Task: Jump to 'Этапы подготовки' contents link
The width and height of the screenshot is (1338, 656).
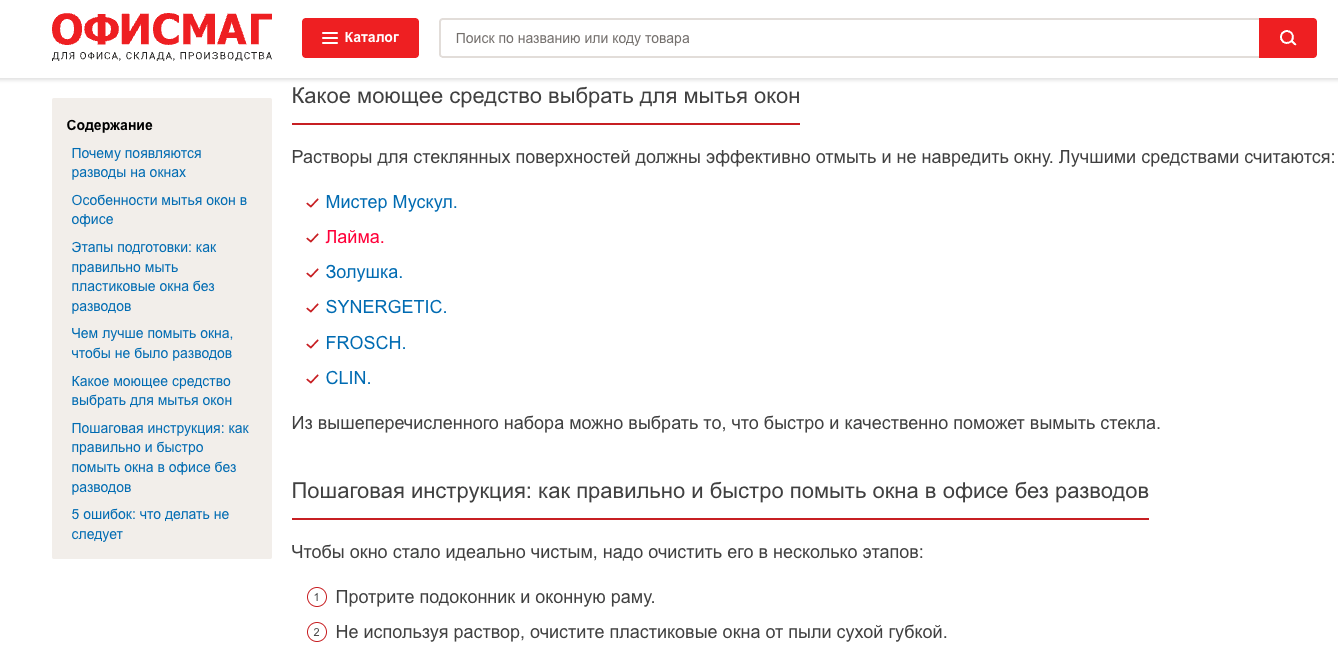Action: click(x=144, y=276)
